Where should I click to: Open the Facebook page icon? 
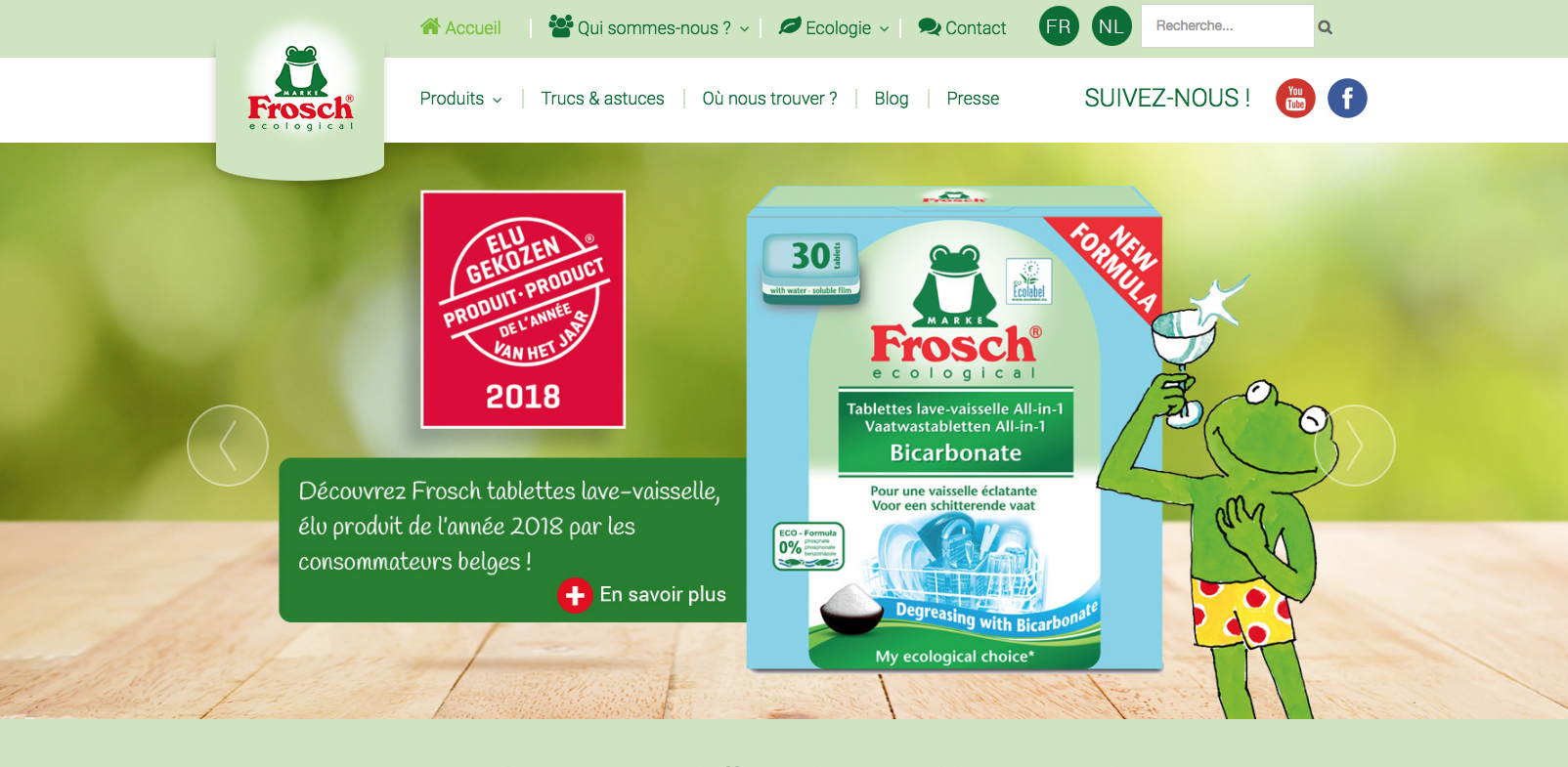click(1347, 98)
